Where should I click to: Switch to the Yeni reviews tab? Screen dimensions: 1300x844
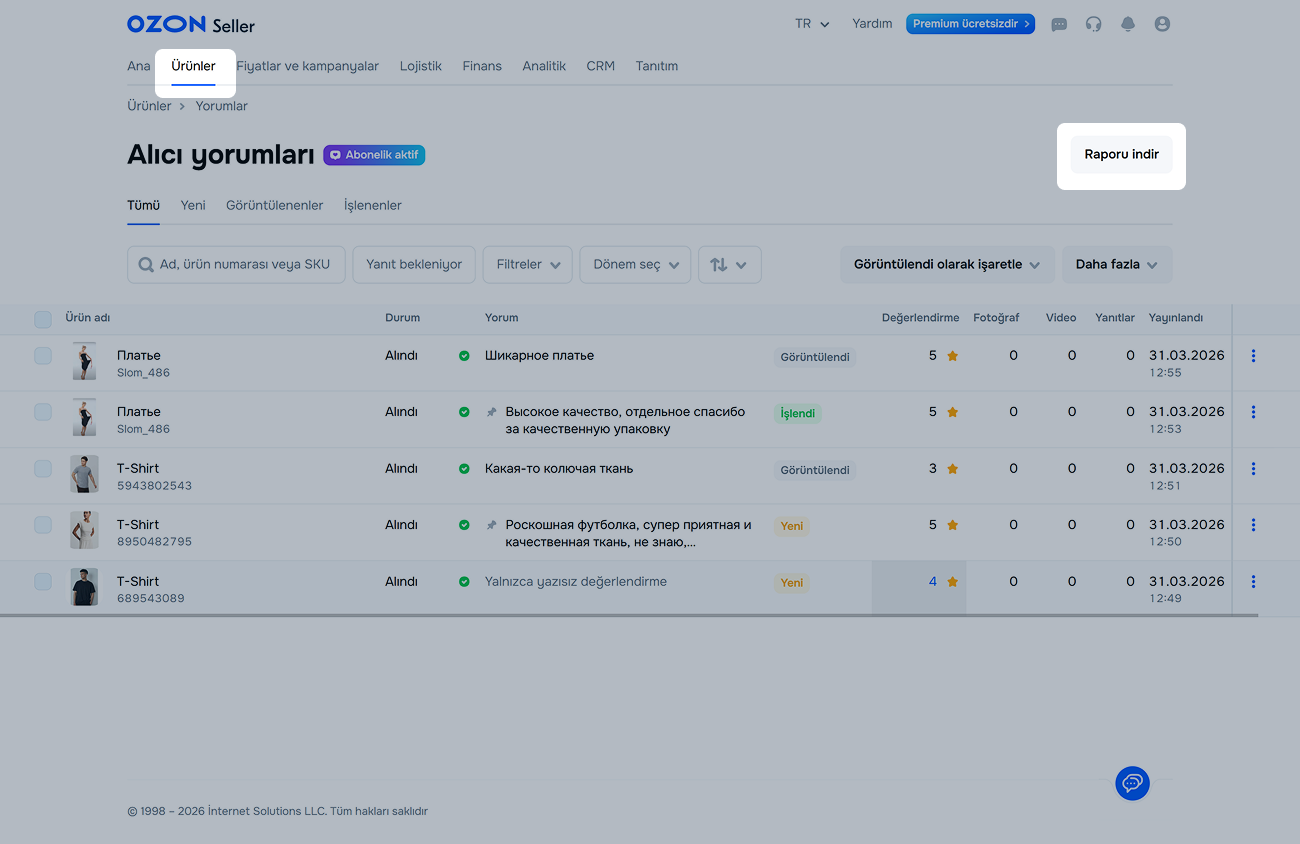[193, 205]
